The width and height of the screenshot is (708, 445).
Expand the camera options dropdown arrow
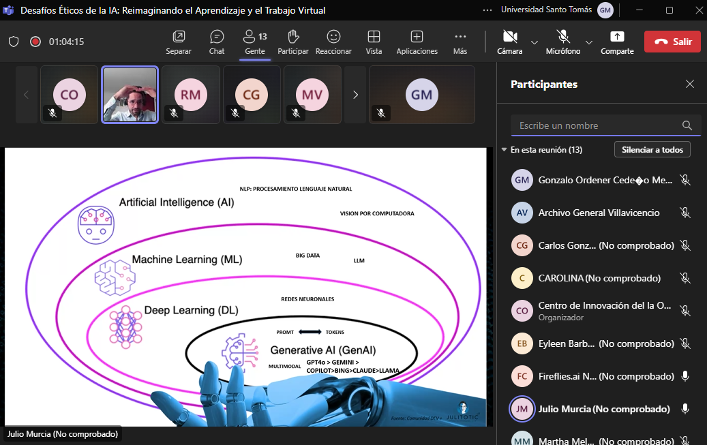tap(534, 42)
